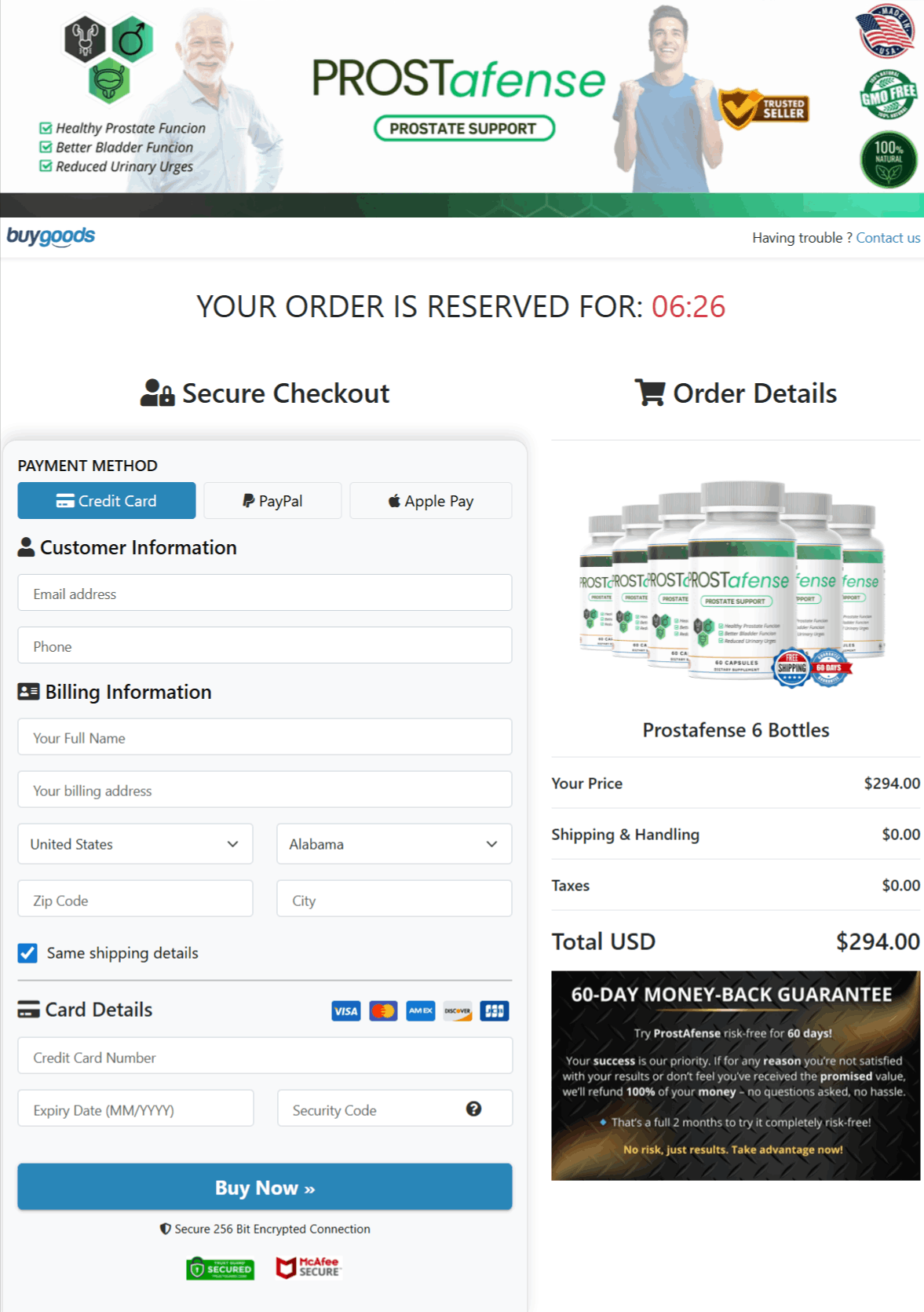Open the state dropdown showing Alabama
The width and height of the screenshot is (924, 1312).
click(393, 844)
